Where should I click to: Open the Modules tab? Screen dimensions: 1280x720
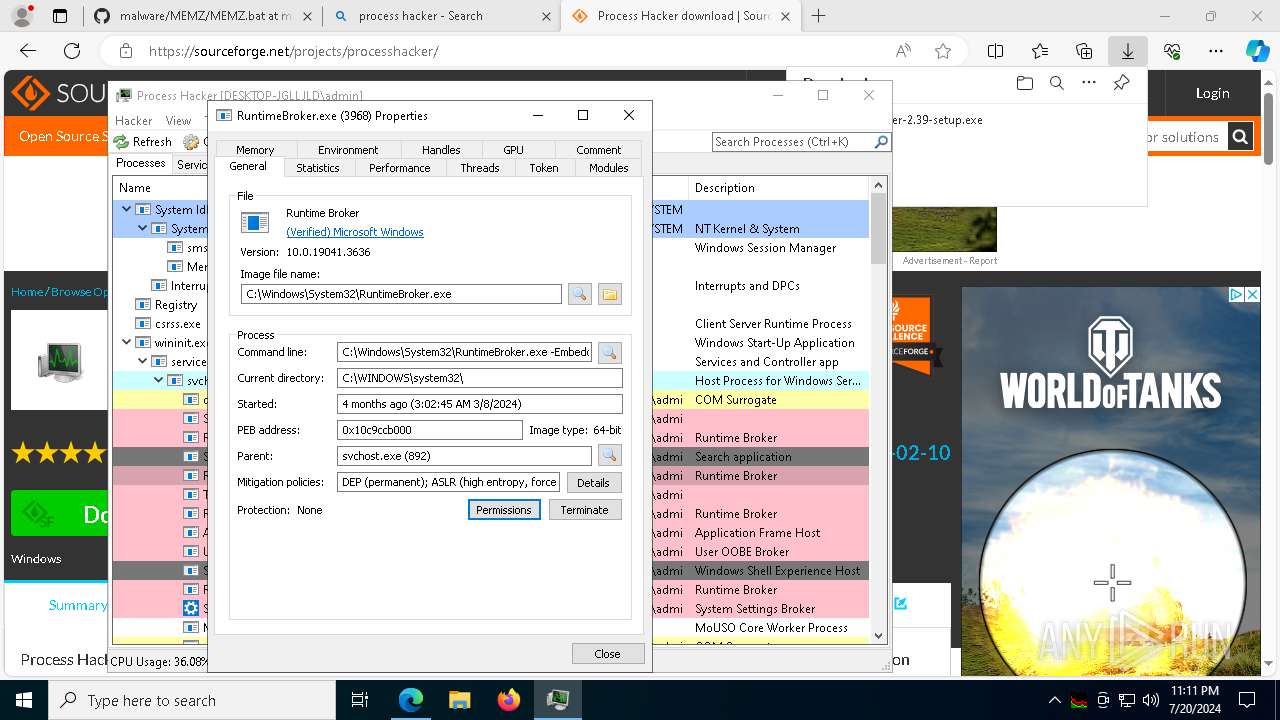[608, 168]
